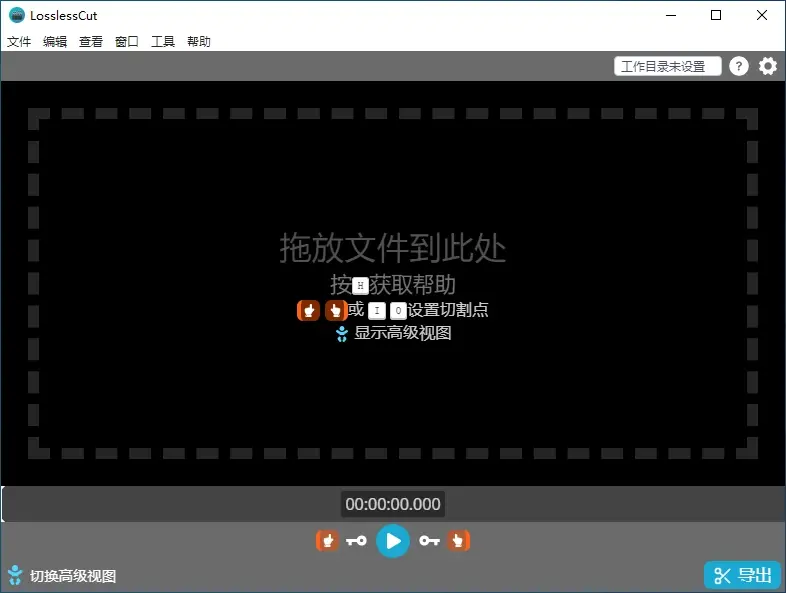Click the 工作目录未设置 button
786x593 pixels.
[668, 66]
